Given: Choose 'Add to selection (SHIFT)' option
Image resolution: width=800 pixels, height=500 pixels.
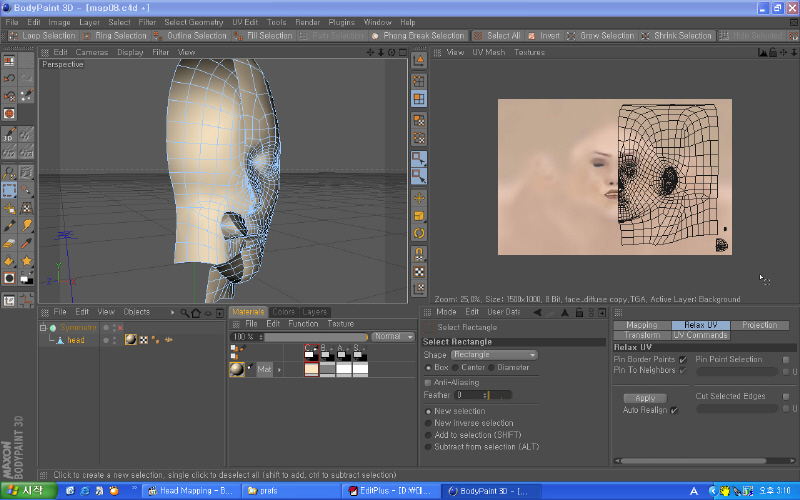Looking at the screenshot, I should pyautogui.click(x=428, y=435).
